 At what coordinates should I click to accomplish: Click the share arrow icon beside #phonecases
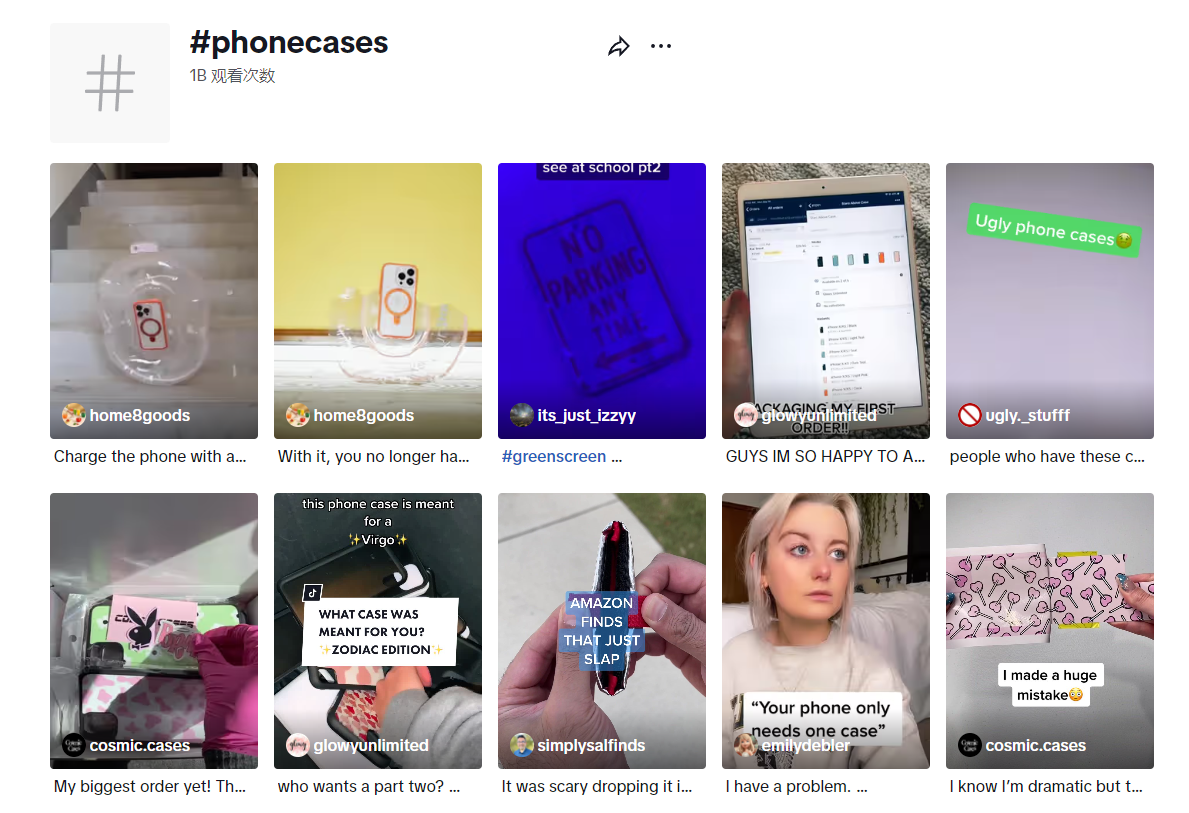(619, 47)
